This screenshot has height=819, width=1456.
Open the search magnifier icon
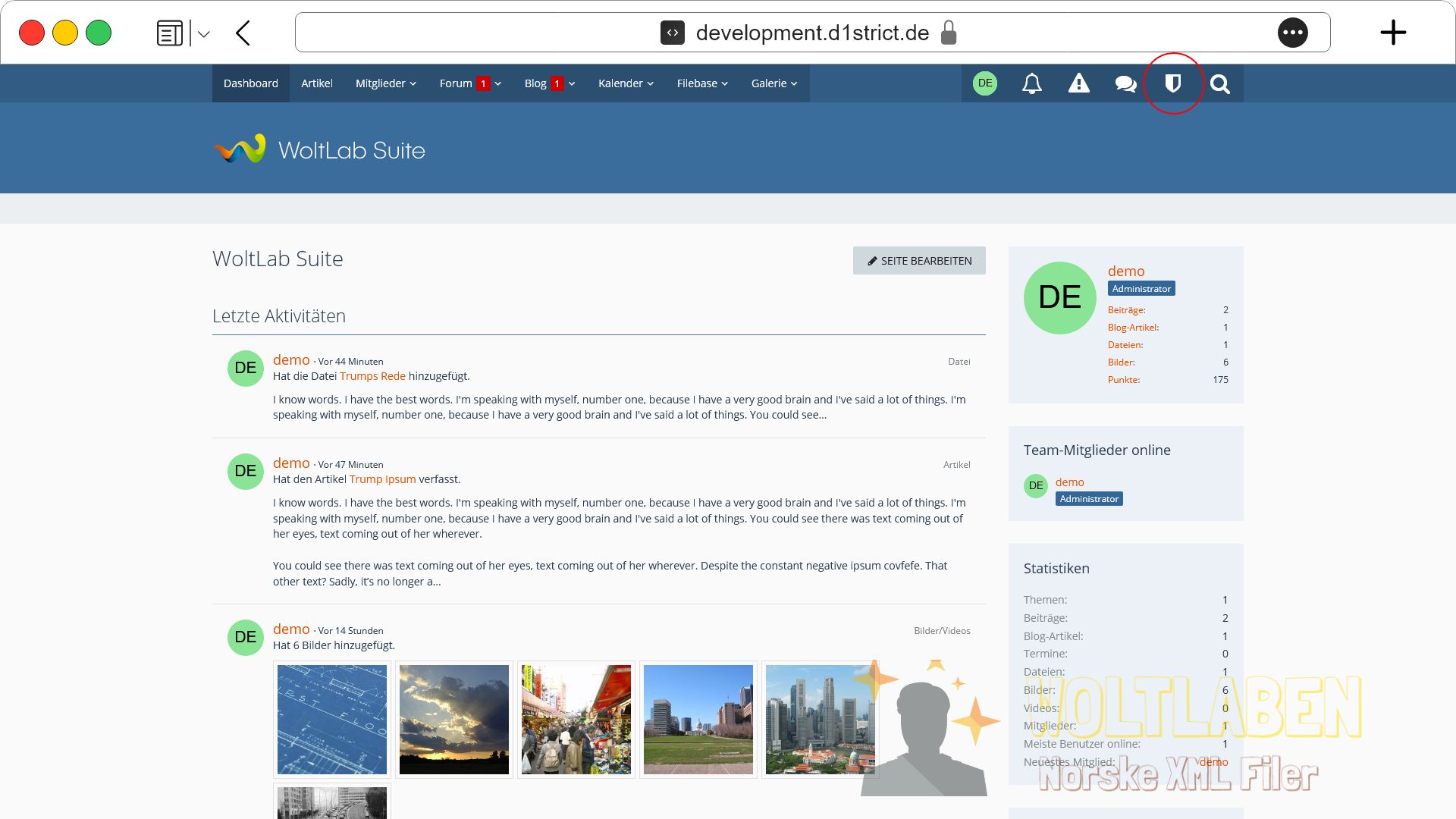click(1219, 83)
